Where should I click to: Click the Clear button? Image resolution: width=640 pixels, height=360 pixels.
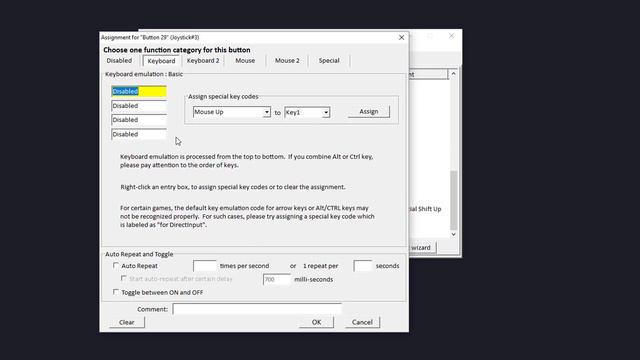point(127,322)
